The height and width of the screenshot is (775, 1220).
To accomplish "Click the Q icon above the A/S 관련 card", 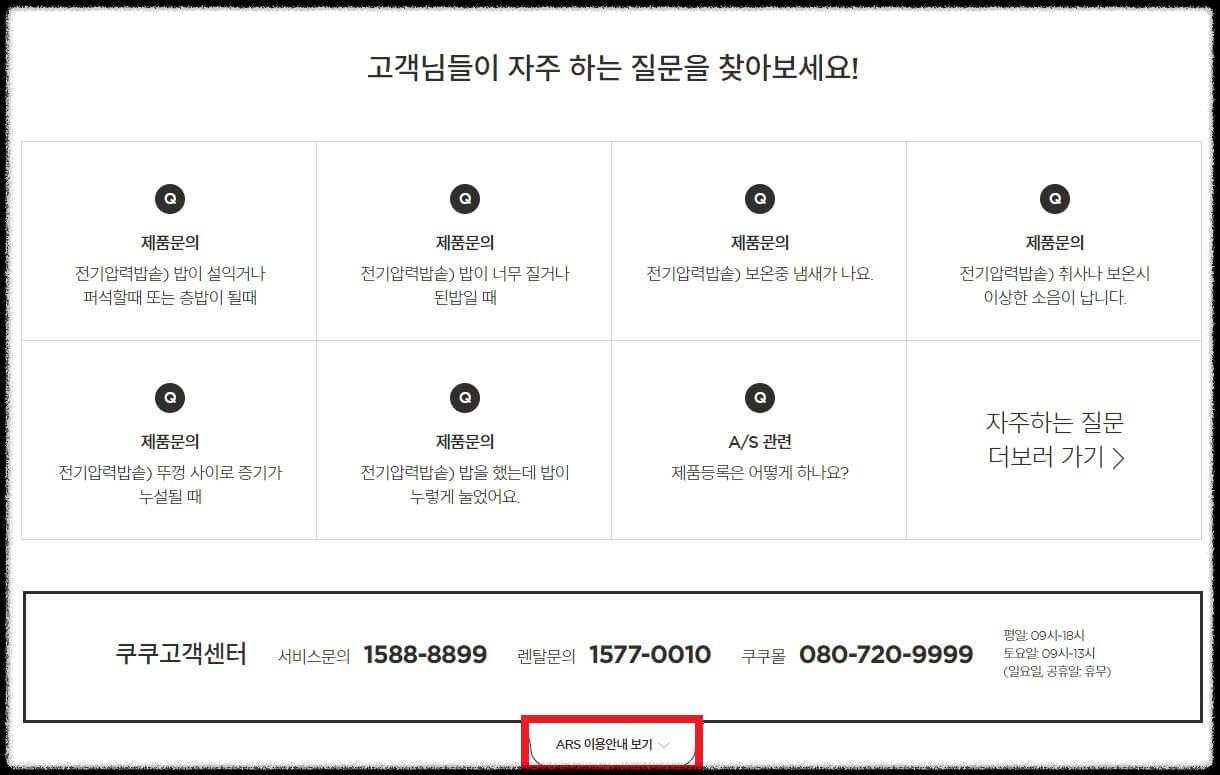I will tap(760, 397).
